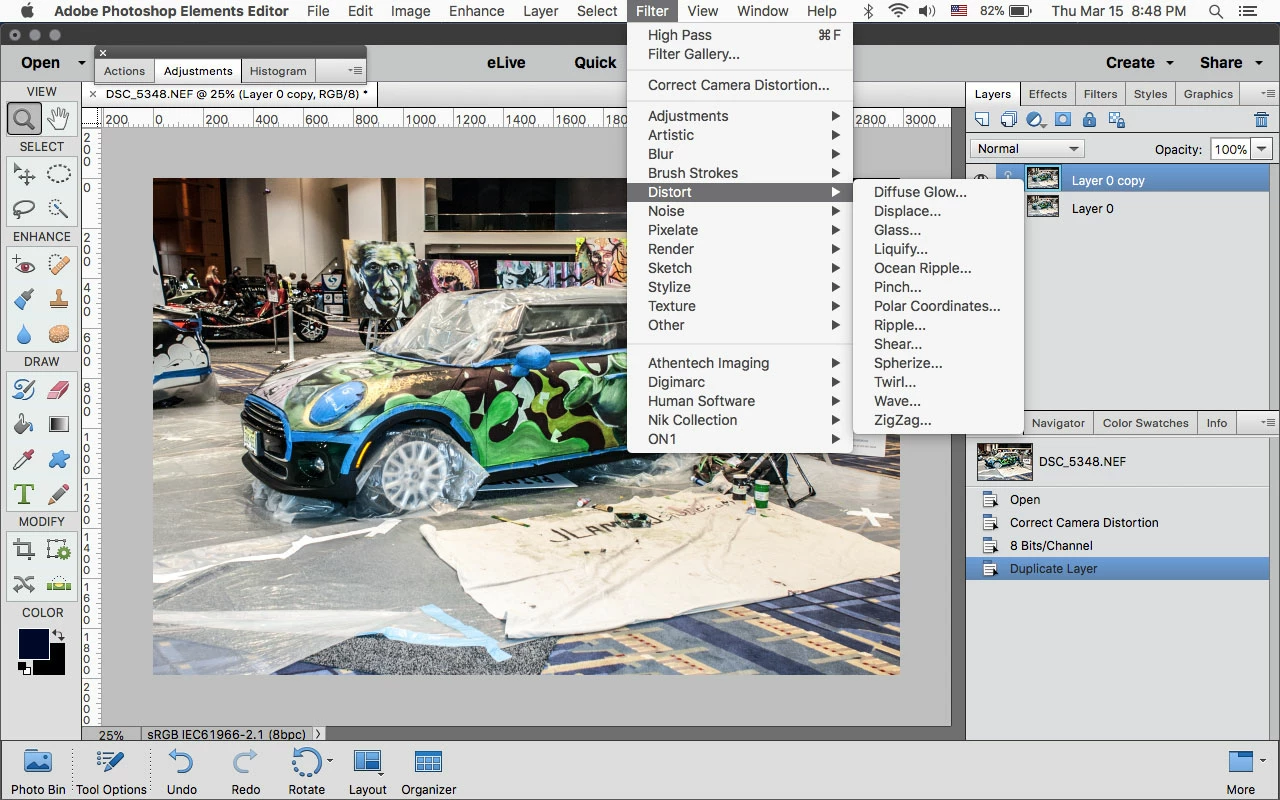Open Tool Options panel
The width and height of the screenshot is (1280, 800).
pyautogui.click(x=111, y=771)
